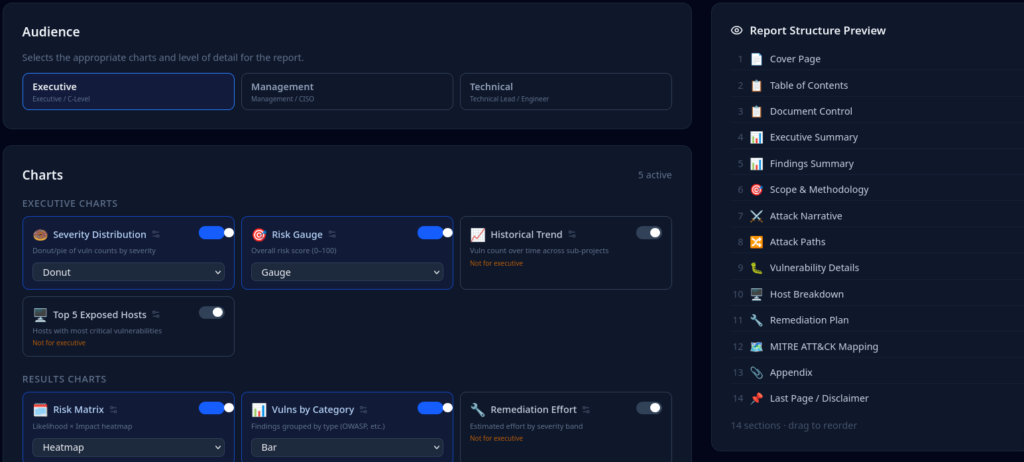
Task: Click the Risk Gauge target icon
Action: tap(259, 235)
